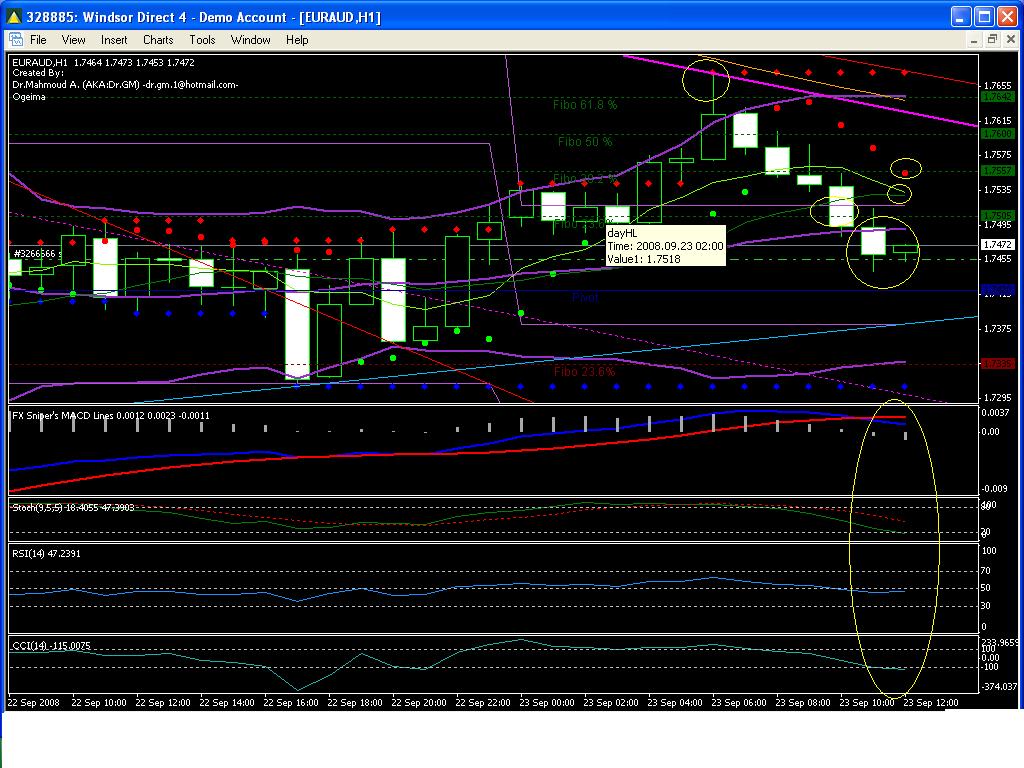Click RSI scale level 70
Viewport: 1024px width, 768px height.
coord(986,571)
